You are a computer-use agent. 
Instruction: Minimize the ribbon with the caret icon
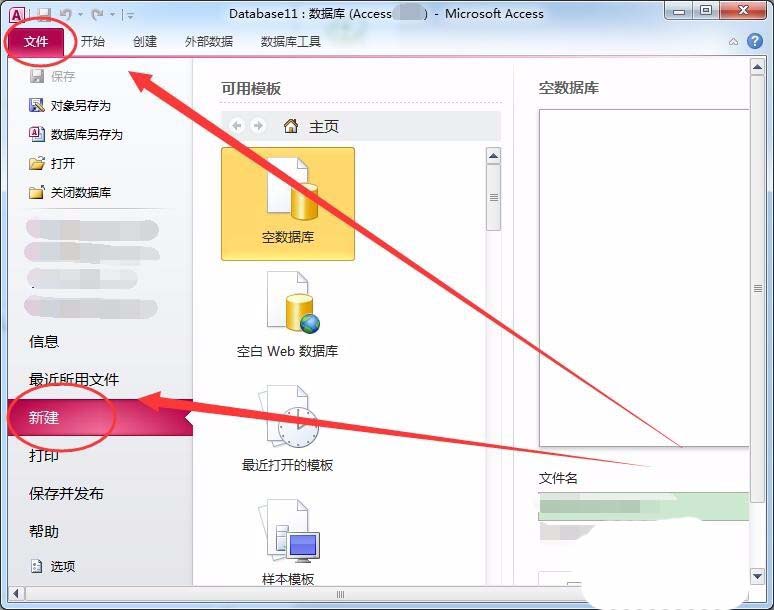[734, 42]
